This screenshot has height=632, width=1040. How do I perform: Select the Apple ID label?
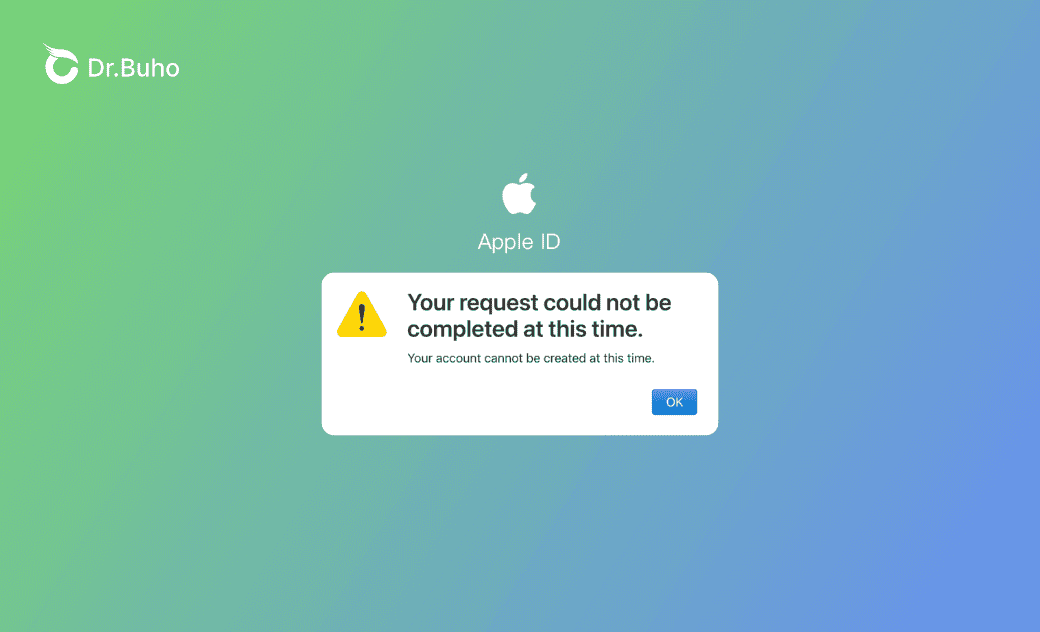(519, 241)
